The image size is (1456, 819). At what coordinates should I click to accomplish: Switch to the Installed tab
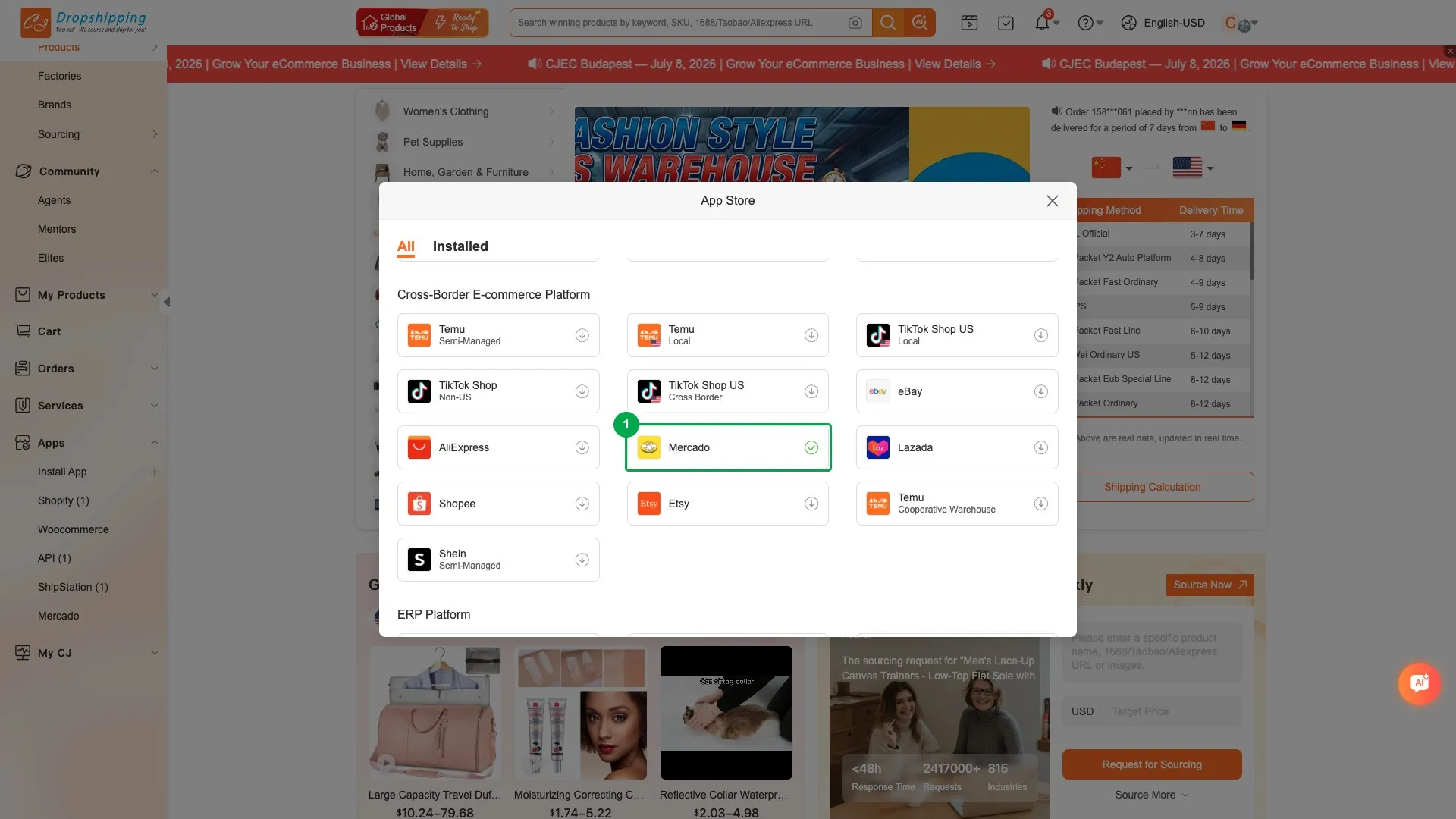pos(460,246)
